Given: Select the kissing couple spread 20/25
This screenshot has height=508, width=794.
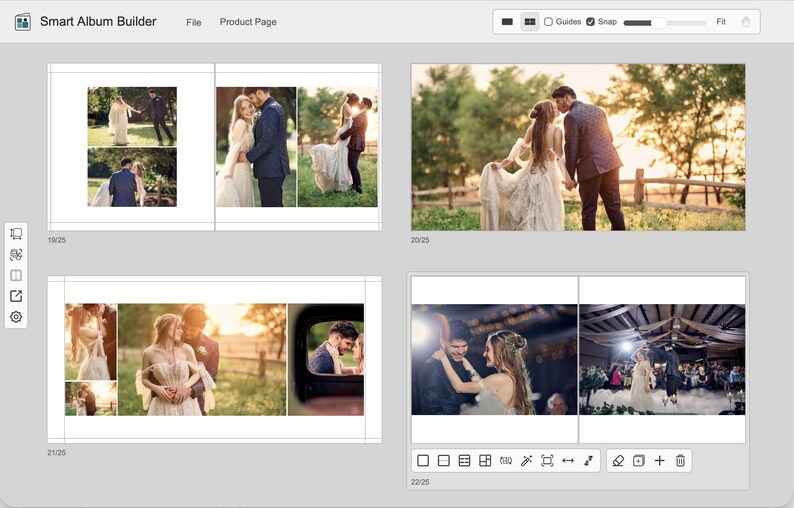Looking at the screenshot, I should 578,147.
